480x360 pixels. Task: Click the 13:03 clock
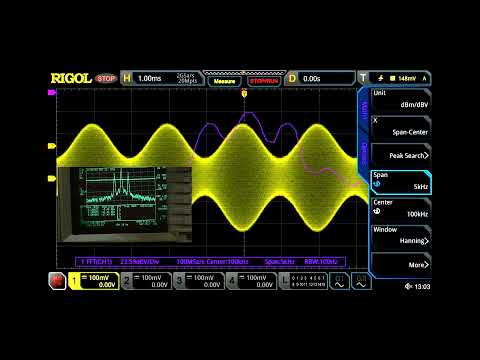click(x=422, y=286)
